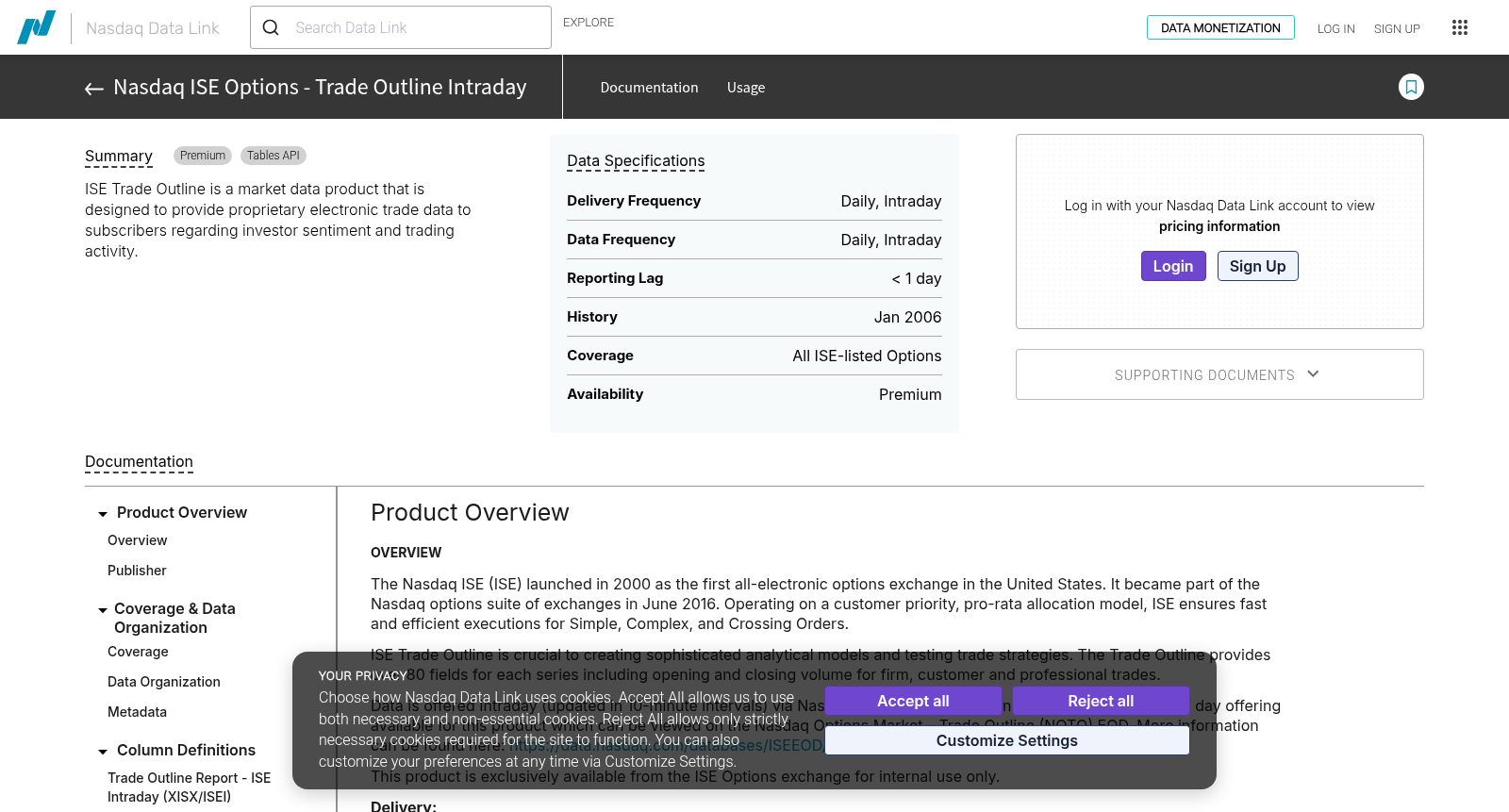Click the Premium tag

click(x=203, y=156)
